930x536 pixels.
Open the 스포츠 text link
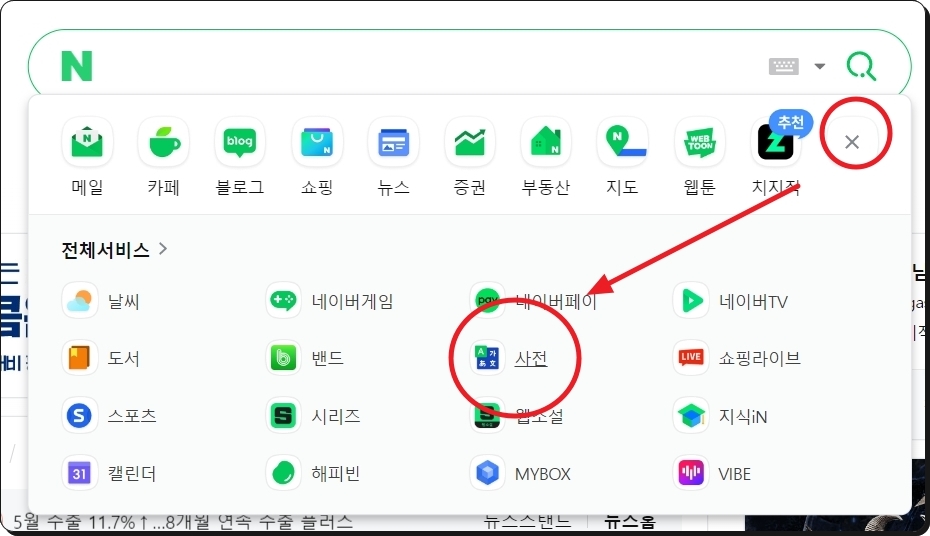coord(132,416)
